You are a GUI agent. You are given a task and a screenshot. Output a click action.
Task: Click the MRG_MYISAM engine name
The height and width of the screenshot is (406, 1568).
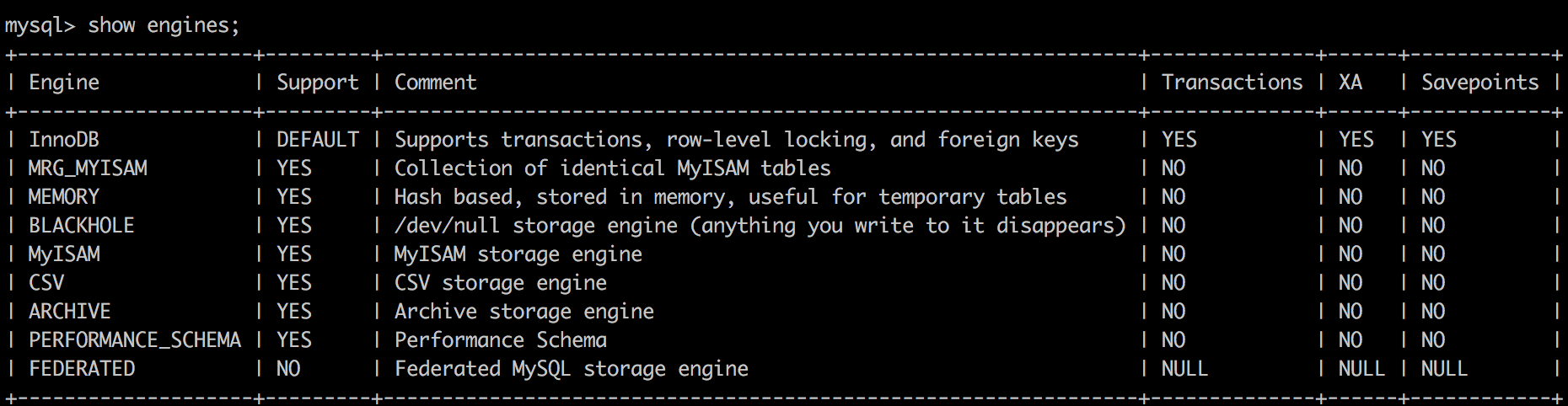tap(88, 169)
